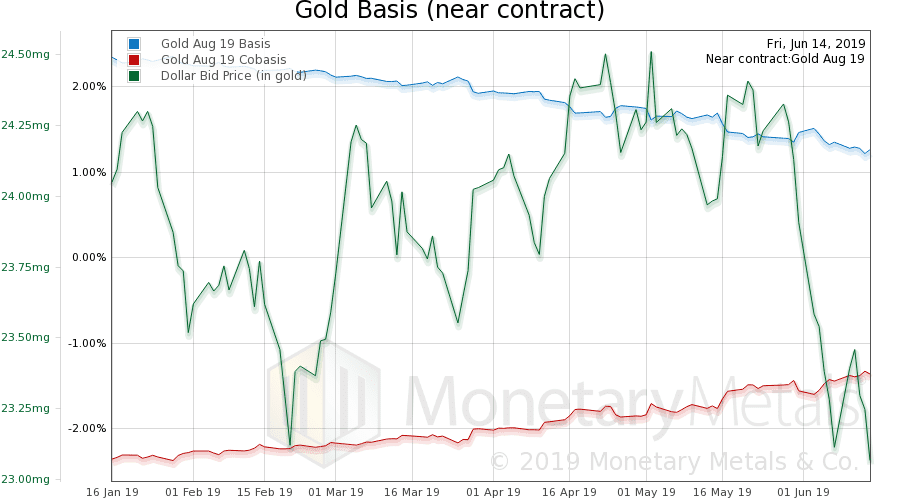Click the 2019 Monetary Metals & Co. copyright text
The width and height of the screenshot is (900, 500).
(673, 462)
